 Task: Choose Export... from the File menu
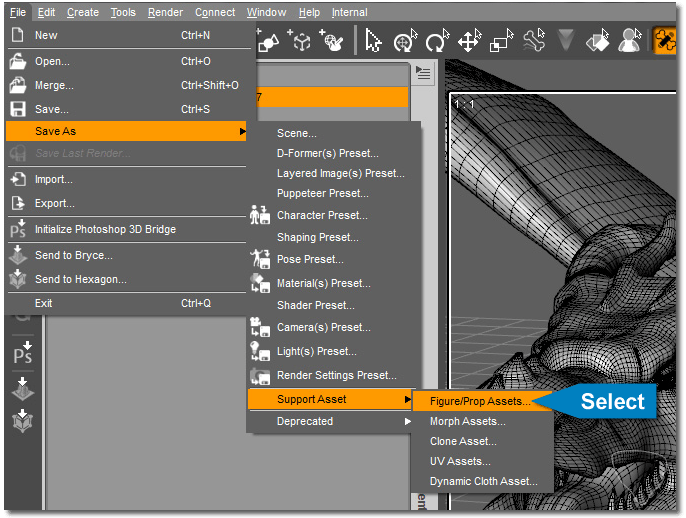click(126, 203)
